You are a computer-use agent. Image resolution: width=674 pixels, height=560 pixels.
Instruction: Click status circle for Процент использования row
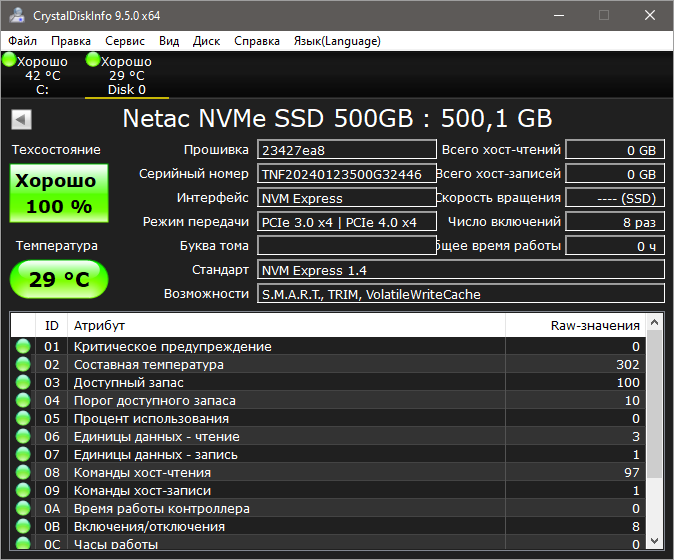[23, 419]
